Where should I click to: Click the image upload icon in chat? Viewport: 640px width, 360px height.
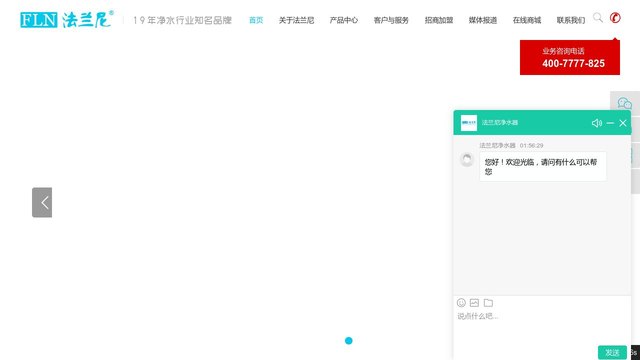pos(474,302)
